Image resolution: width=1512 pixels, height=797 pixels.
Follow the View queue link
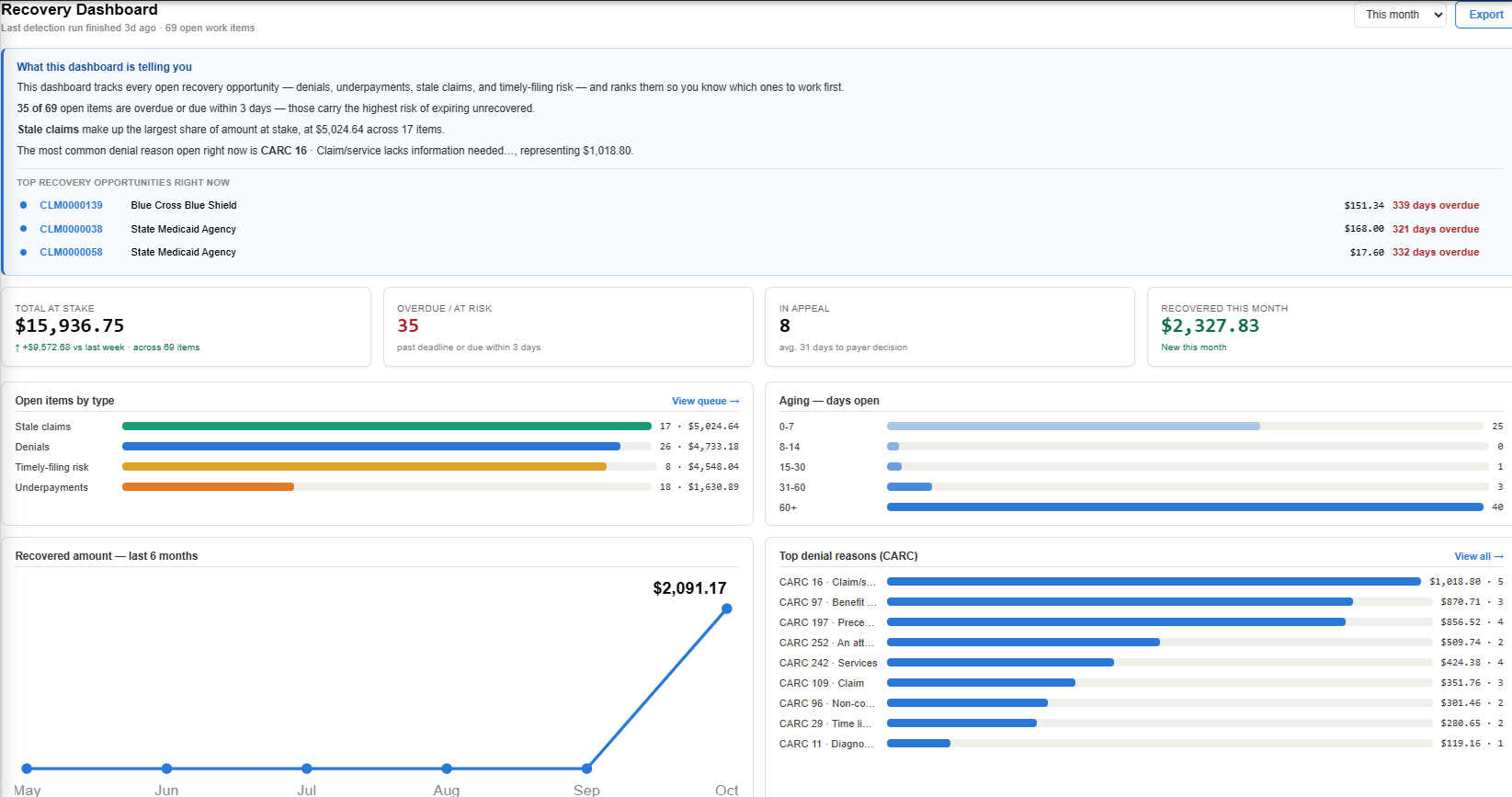point(705,401)
